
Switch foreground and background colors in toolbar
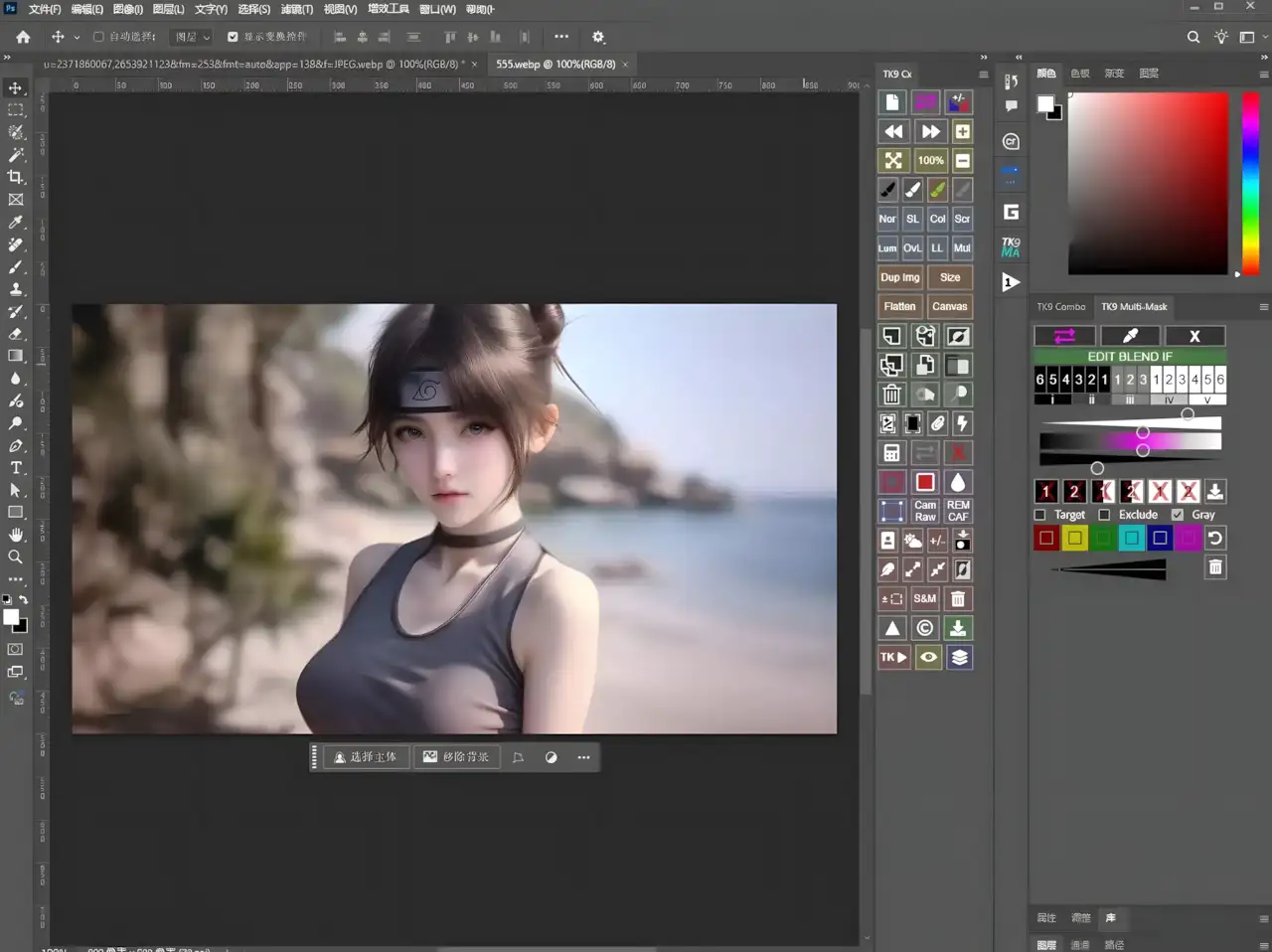pyautogui.click(x=24, y=600)
